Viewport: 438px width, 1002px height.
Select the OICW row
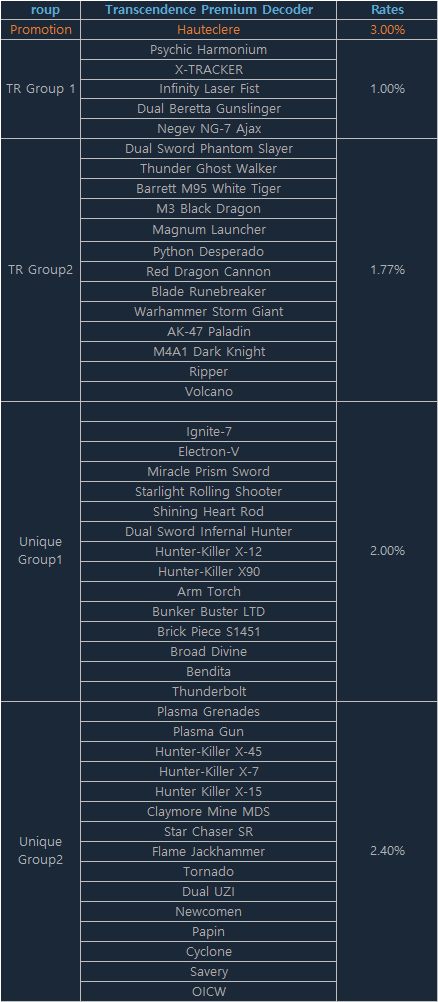click(x=208, y=992)
